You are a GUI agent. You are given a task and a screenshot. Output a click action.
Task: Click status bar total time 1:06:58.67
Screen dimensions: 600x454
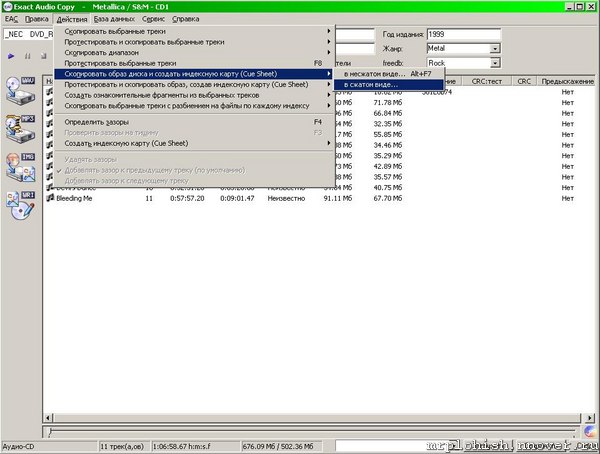(x=196, y=446)
